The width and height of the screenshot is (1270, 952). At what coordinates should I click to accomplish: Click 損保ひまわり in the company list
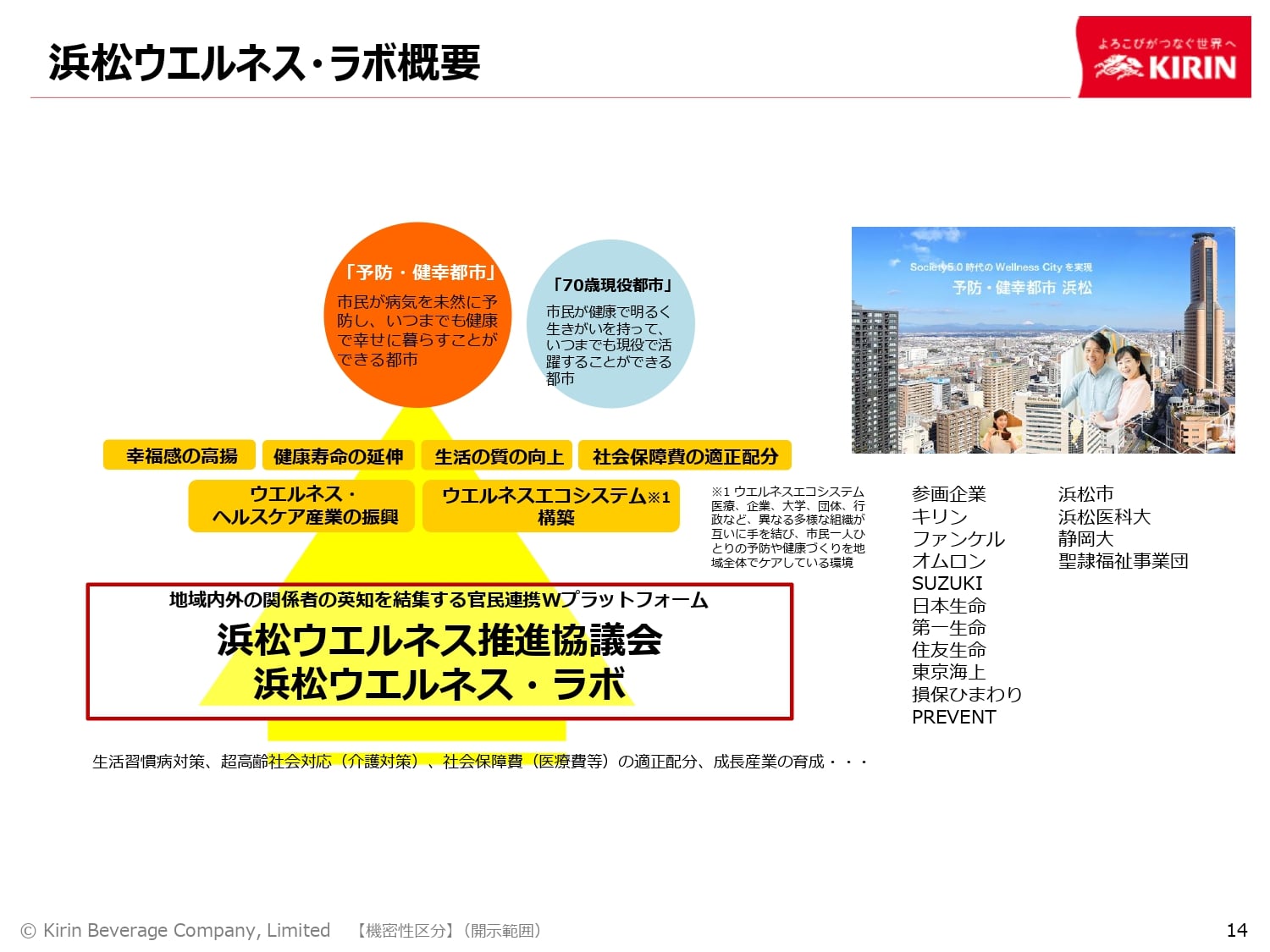[967, 694]
